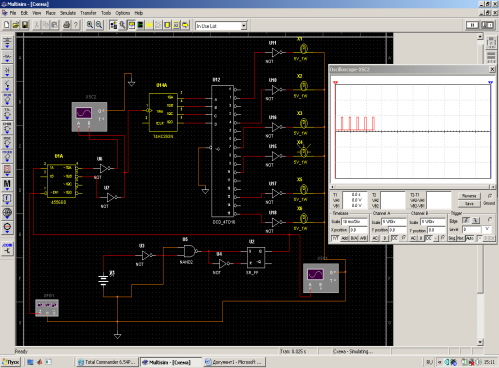Open the Mixed component bin

point(7,157)
